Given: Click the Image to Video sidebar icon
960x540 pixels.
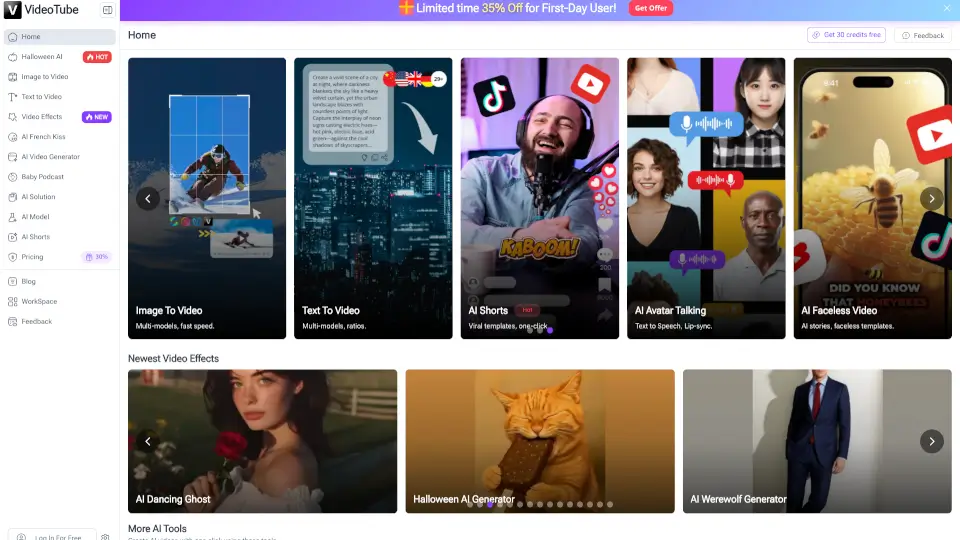Looking at the screenshot, I should click(12, 77).
